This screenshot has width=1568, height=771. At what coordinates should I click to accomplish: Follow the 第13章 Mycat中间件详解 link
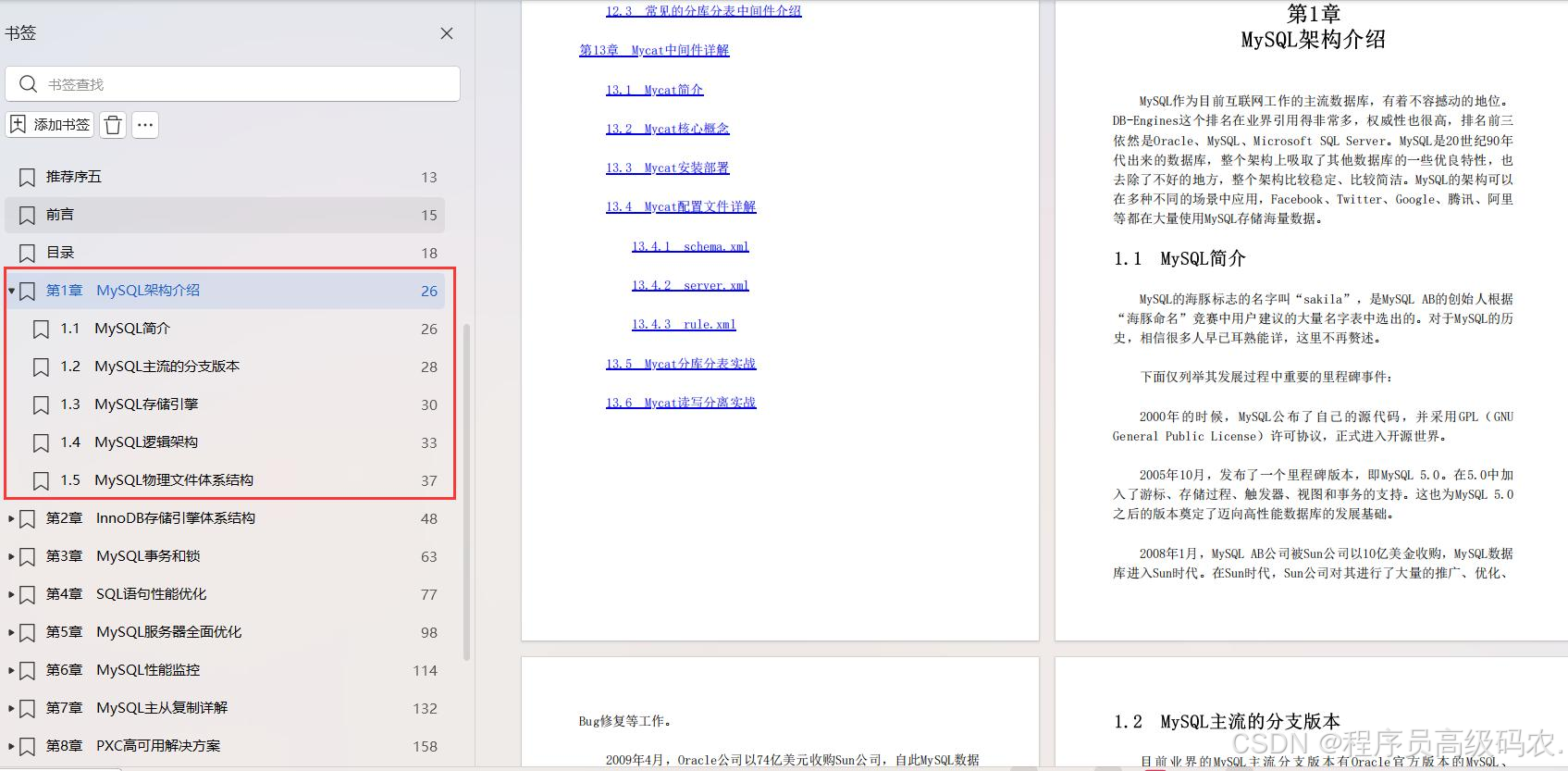click(x=654, y=50)
